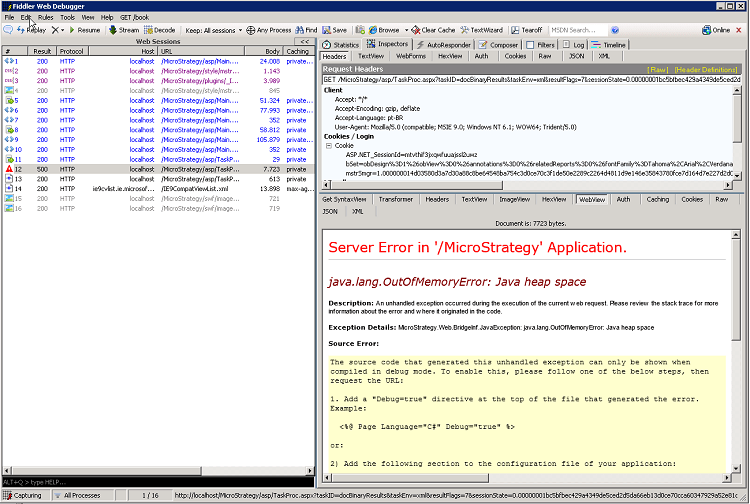The width and height of the screenshot is (750, 504).
Task: Sort sessions by Host column header
Action: (123, 51)
